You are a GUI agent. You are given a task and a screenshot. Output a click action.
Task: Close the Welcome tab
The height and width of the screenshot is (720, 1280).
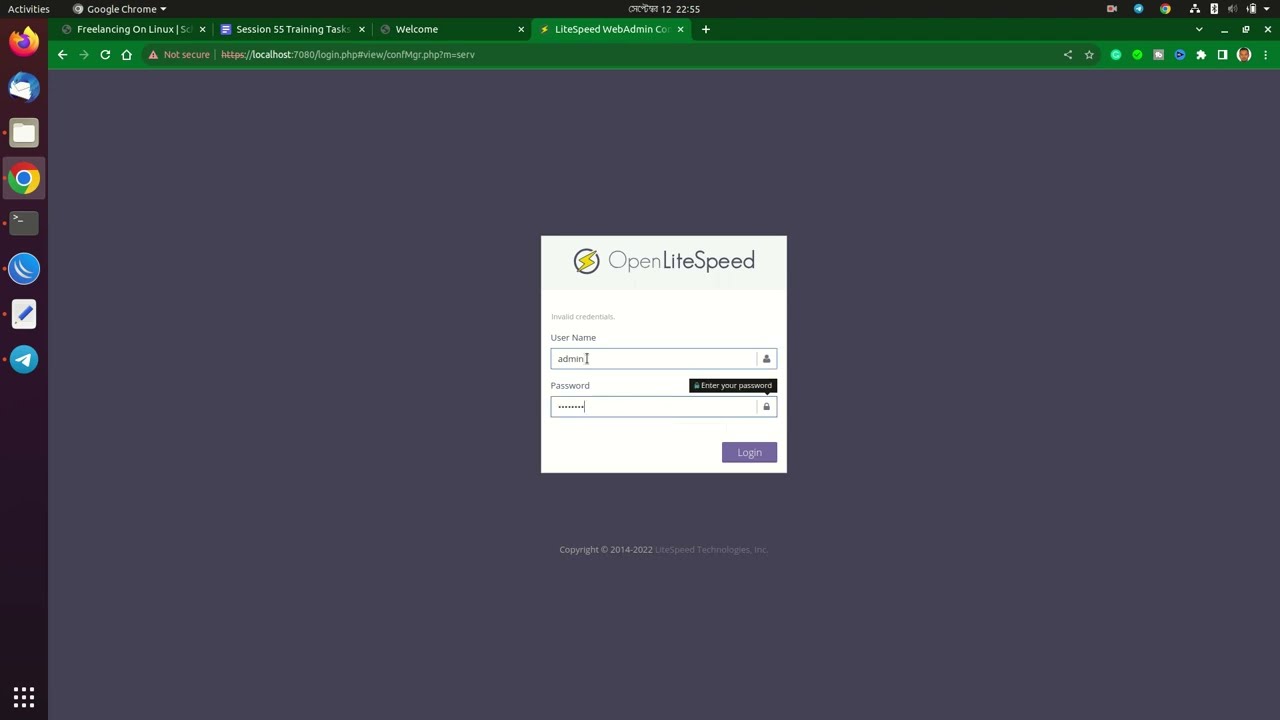pyautogui.click(x=521, y=29)
